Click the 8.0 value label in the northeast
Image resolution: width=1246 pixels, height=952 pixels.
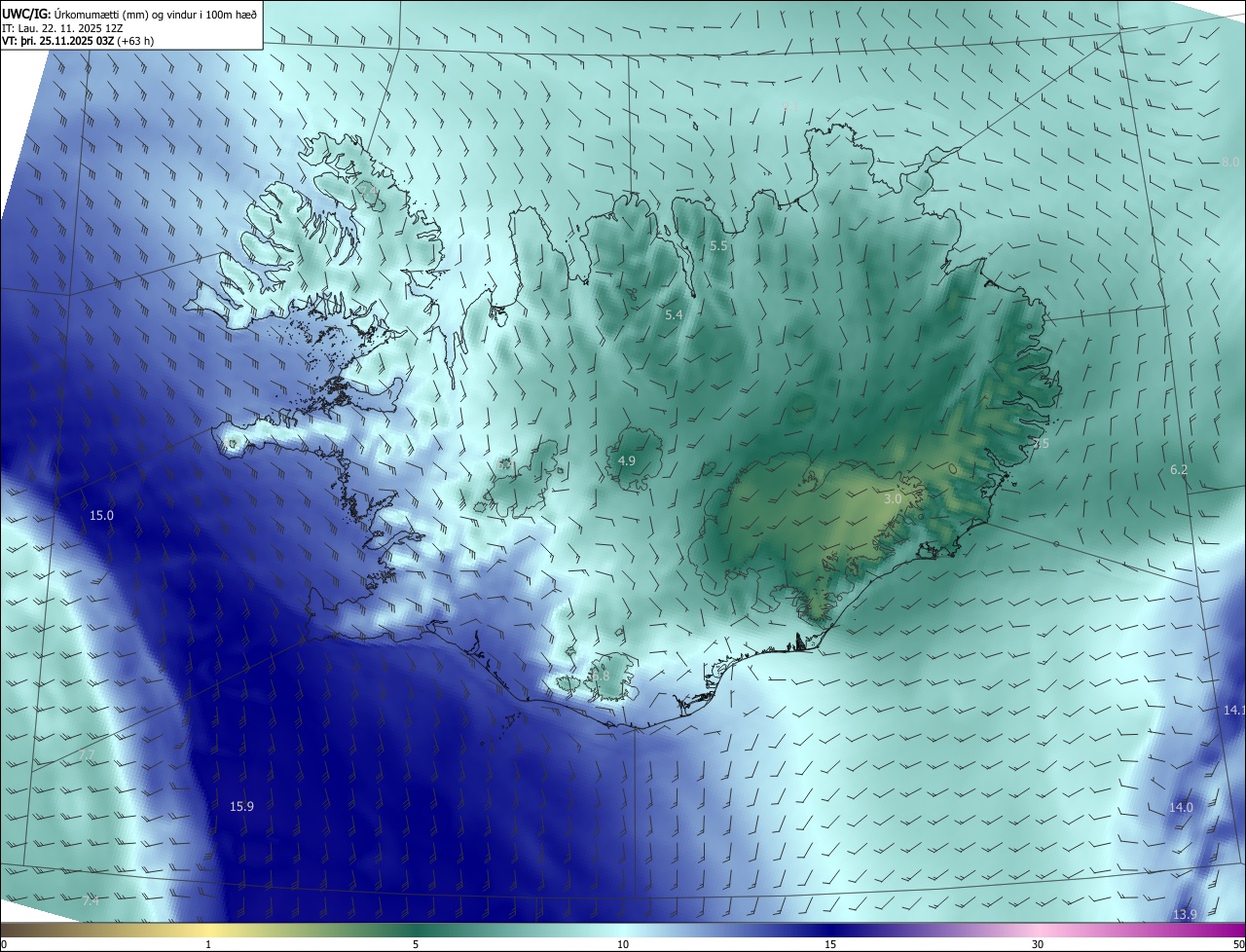point(1230,161)
